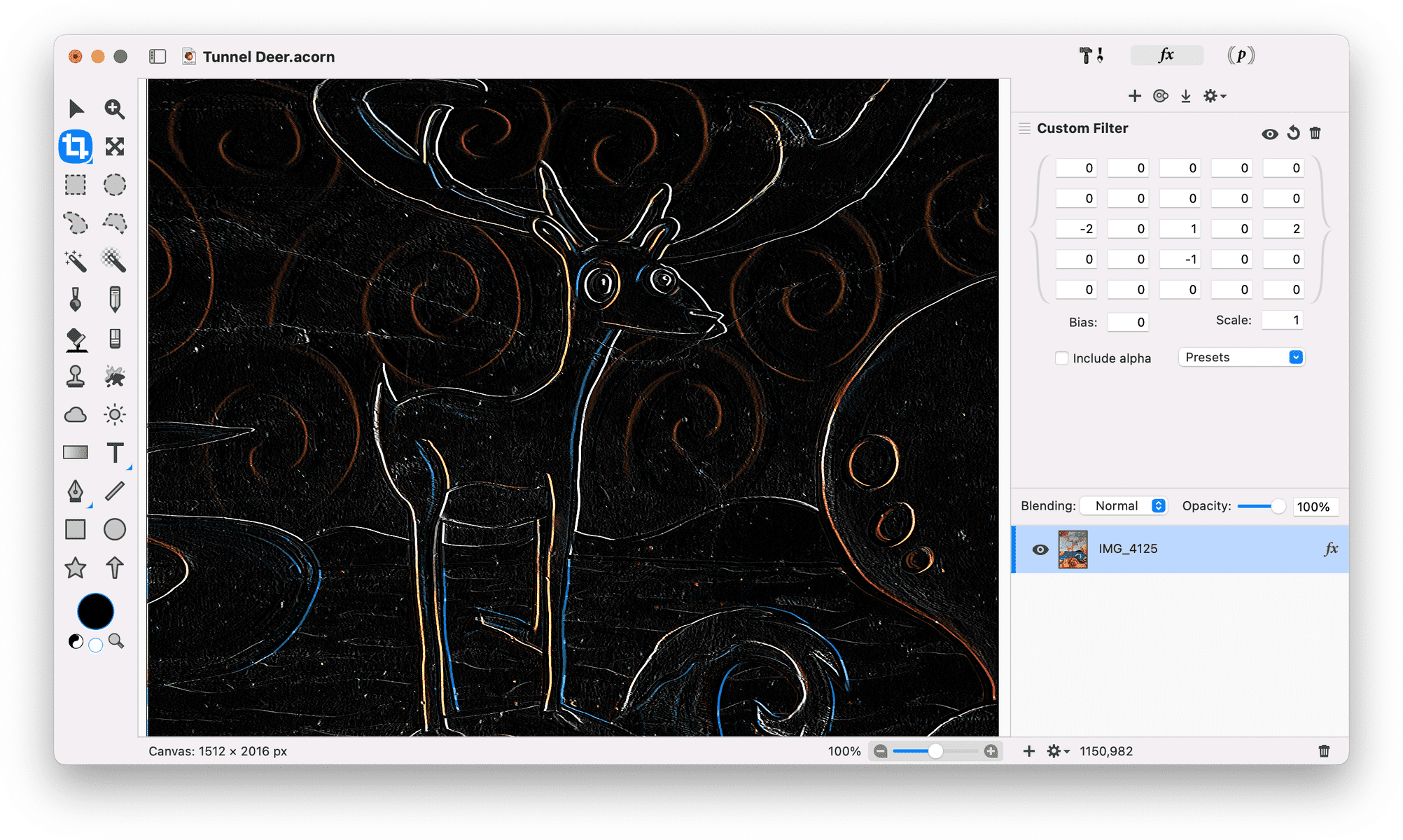Delete the Custom Filter
Viewport: 1403px width, 840px height.
click(1315, 133)
